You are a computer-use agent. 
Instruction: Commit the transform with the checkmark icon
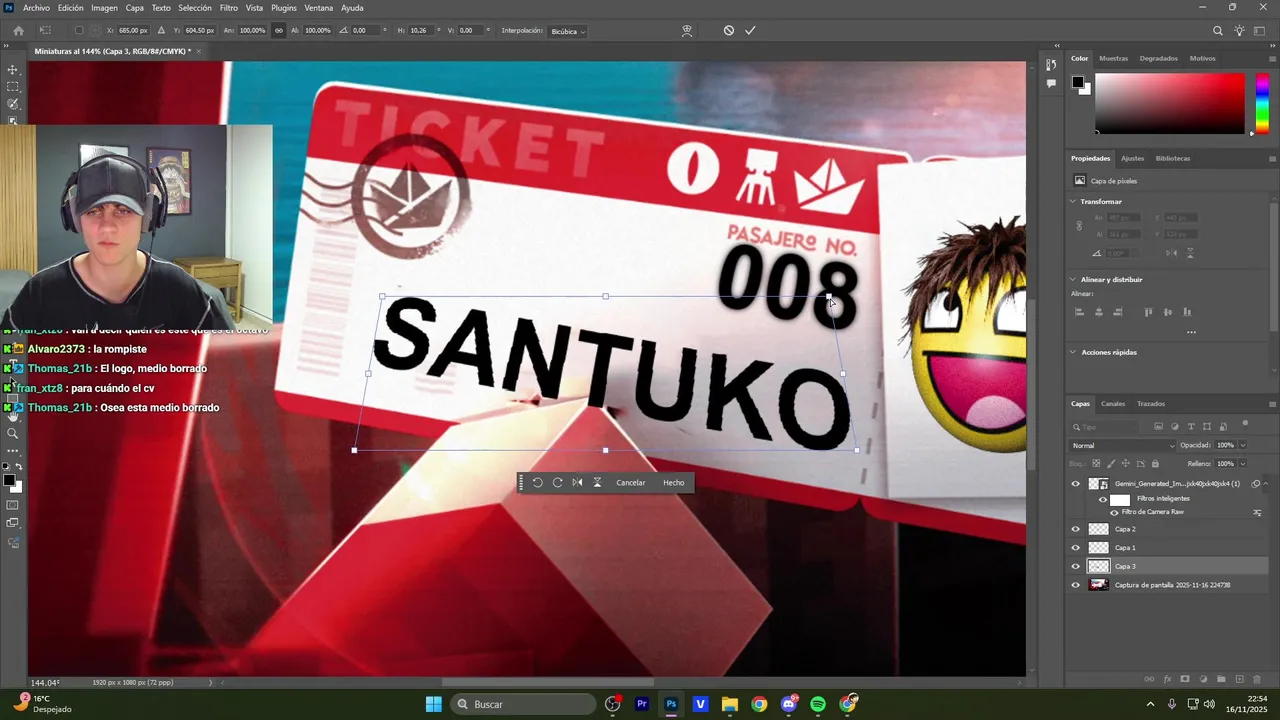750,31
